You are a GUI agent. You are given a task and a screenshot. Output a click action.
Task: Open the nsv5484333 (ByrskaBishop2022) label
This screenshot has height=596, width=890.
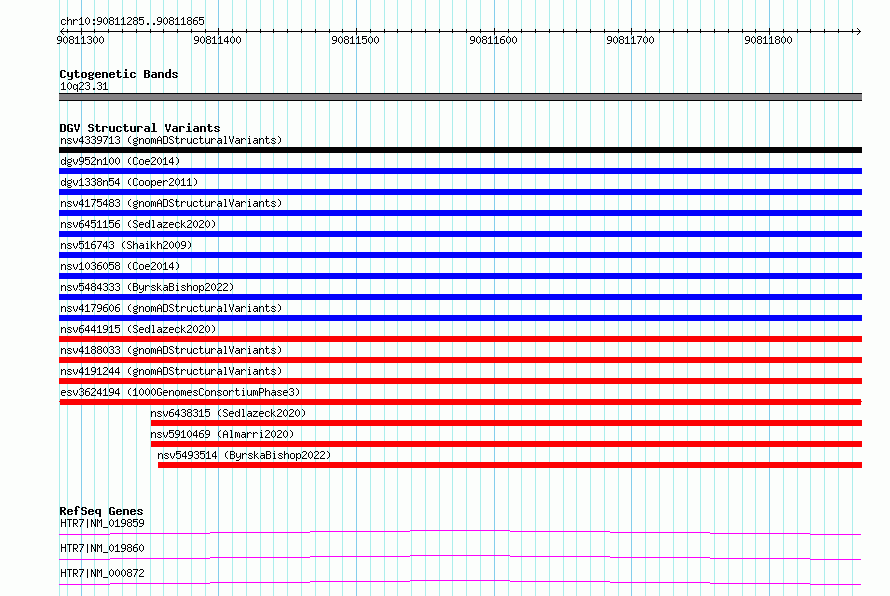[x=147, y=287]
